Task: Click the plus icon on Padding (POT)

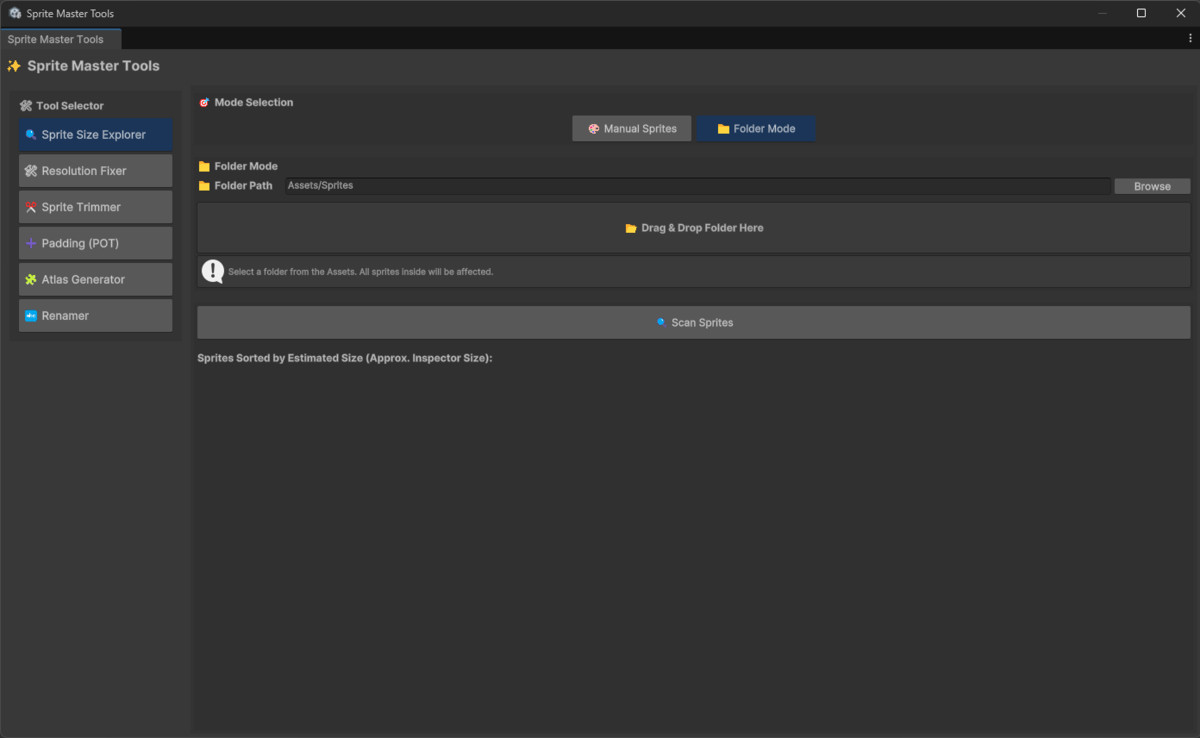Action: (x=31, y=243)
